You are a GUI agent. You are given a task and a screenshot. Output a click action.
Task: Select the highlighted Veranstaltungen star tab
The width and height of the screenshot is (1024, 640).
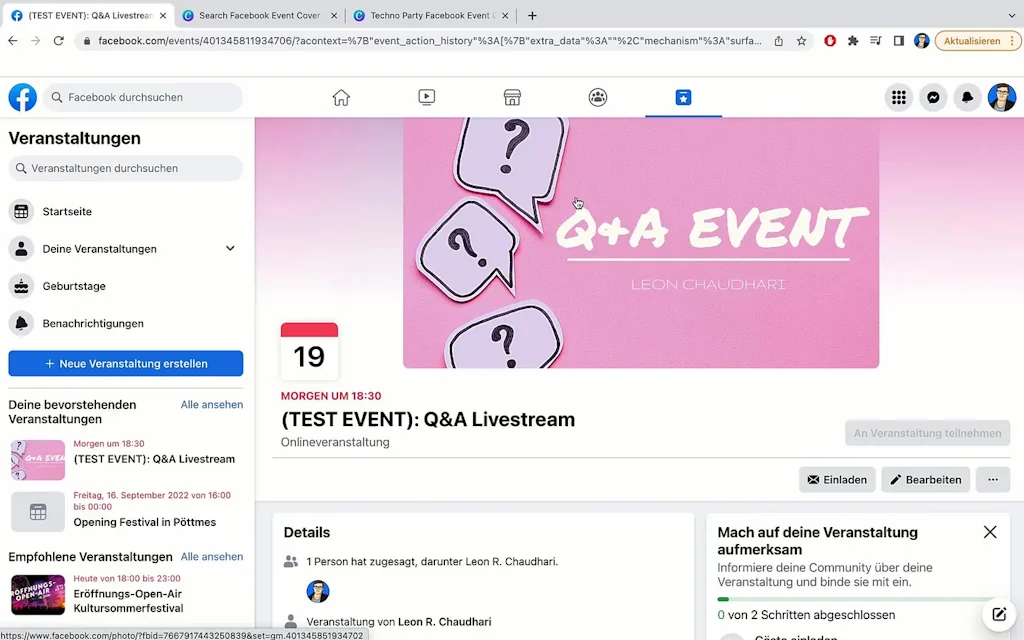683,97
